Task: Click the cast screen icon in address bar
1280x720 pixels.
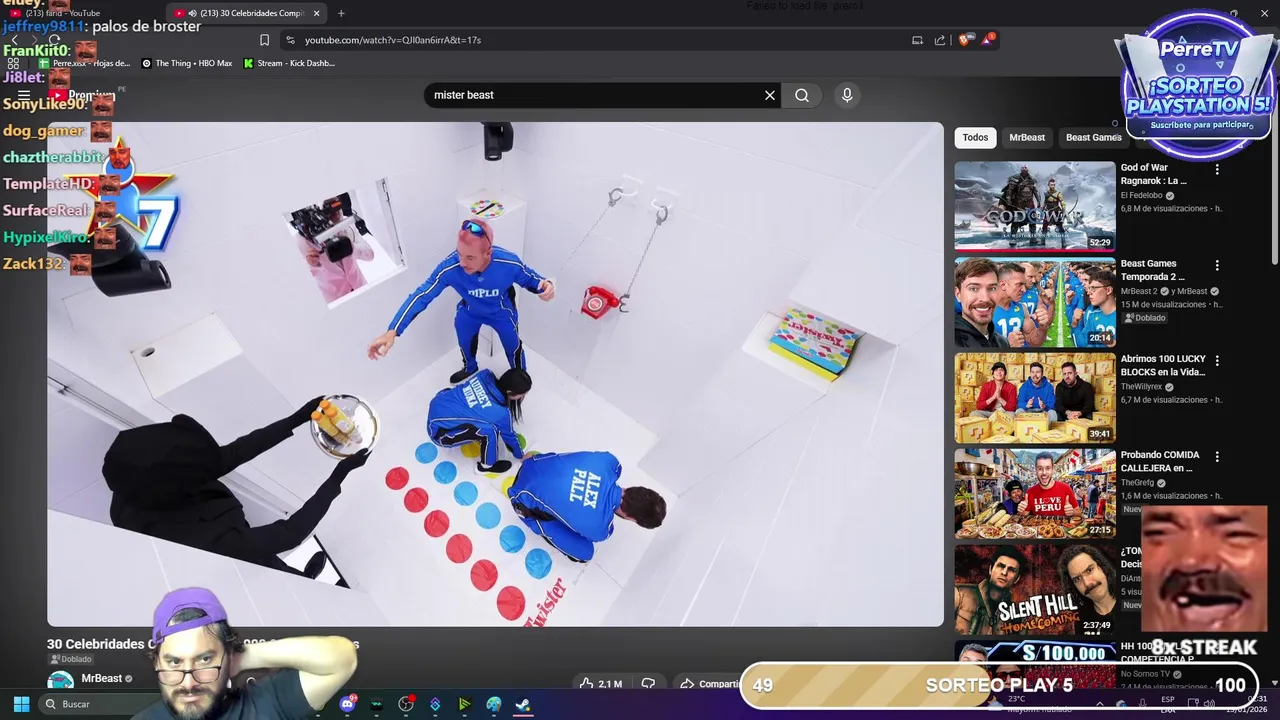Action: (917, 40)
